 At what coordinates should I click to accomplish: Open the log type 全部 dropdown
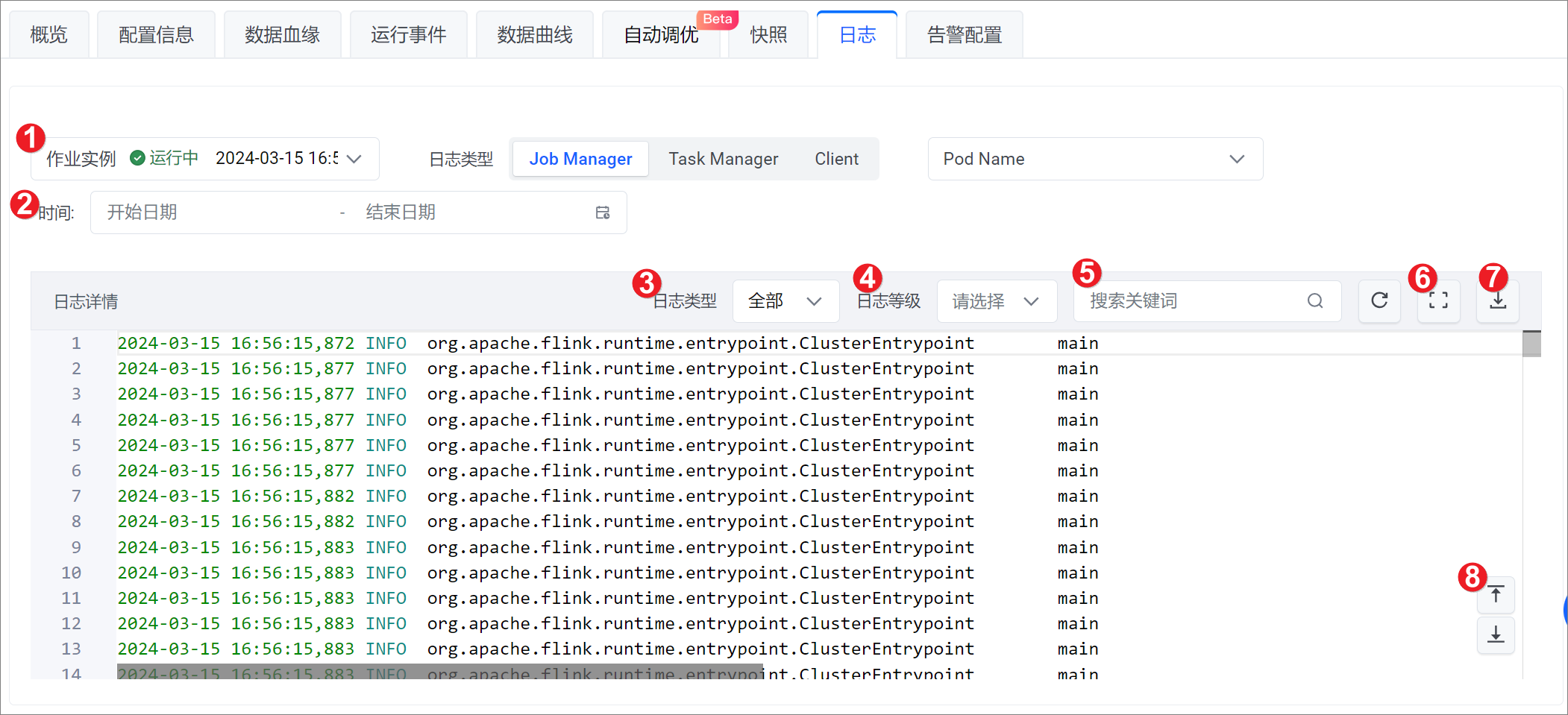785,301
